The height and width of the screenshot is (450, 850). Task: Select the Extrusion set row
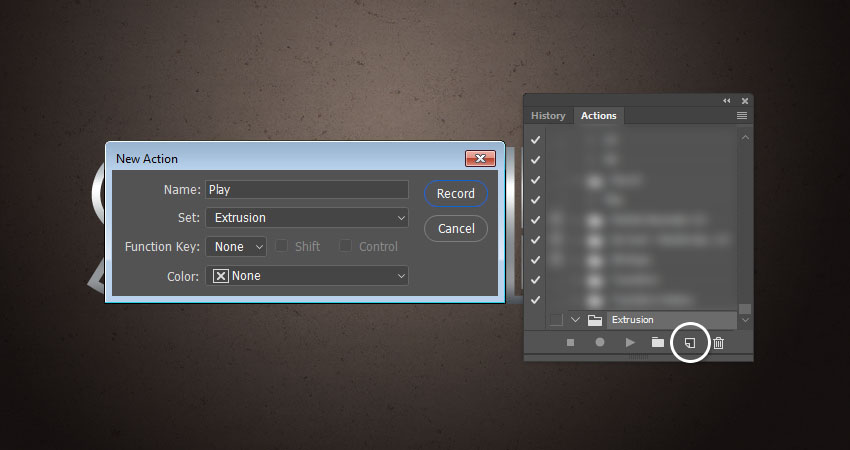(x=672, y=320)
